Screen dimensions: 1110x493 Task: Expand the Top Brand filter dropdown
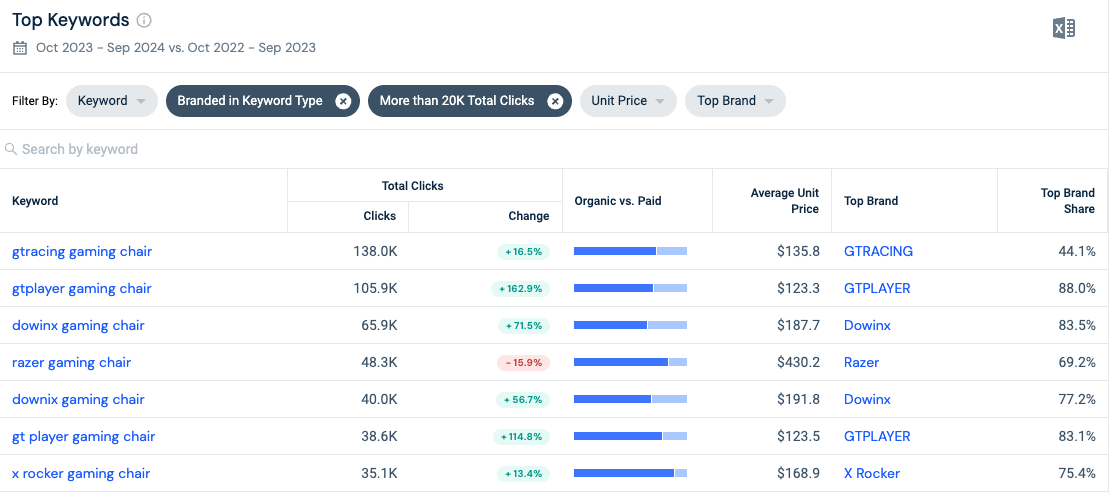[735, 101]
